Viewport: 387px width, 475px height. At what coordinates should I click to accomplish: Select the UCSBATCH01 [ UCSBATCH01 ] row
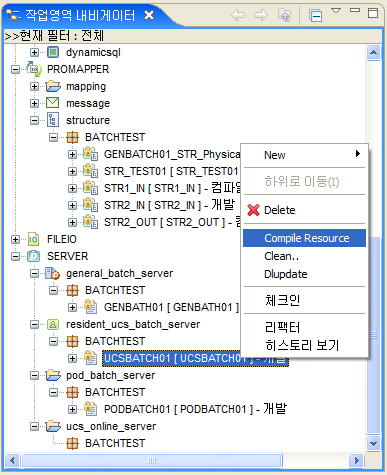tap(195, 359)
